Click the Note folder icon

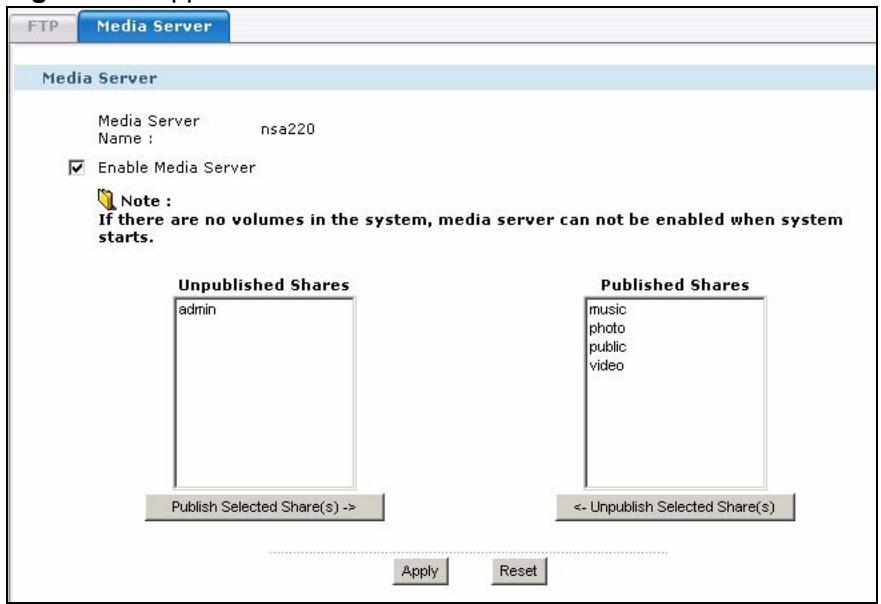pyautogui.click(x=106, y=199)
